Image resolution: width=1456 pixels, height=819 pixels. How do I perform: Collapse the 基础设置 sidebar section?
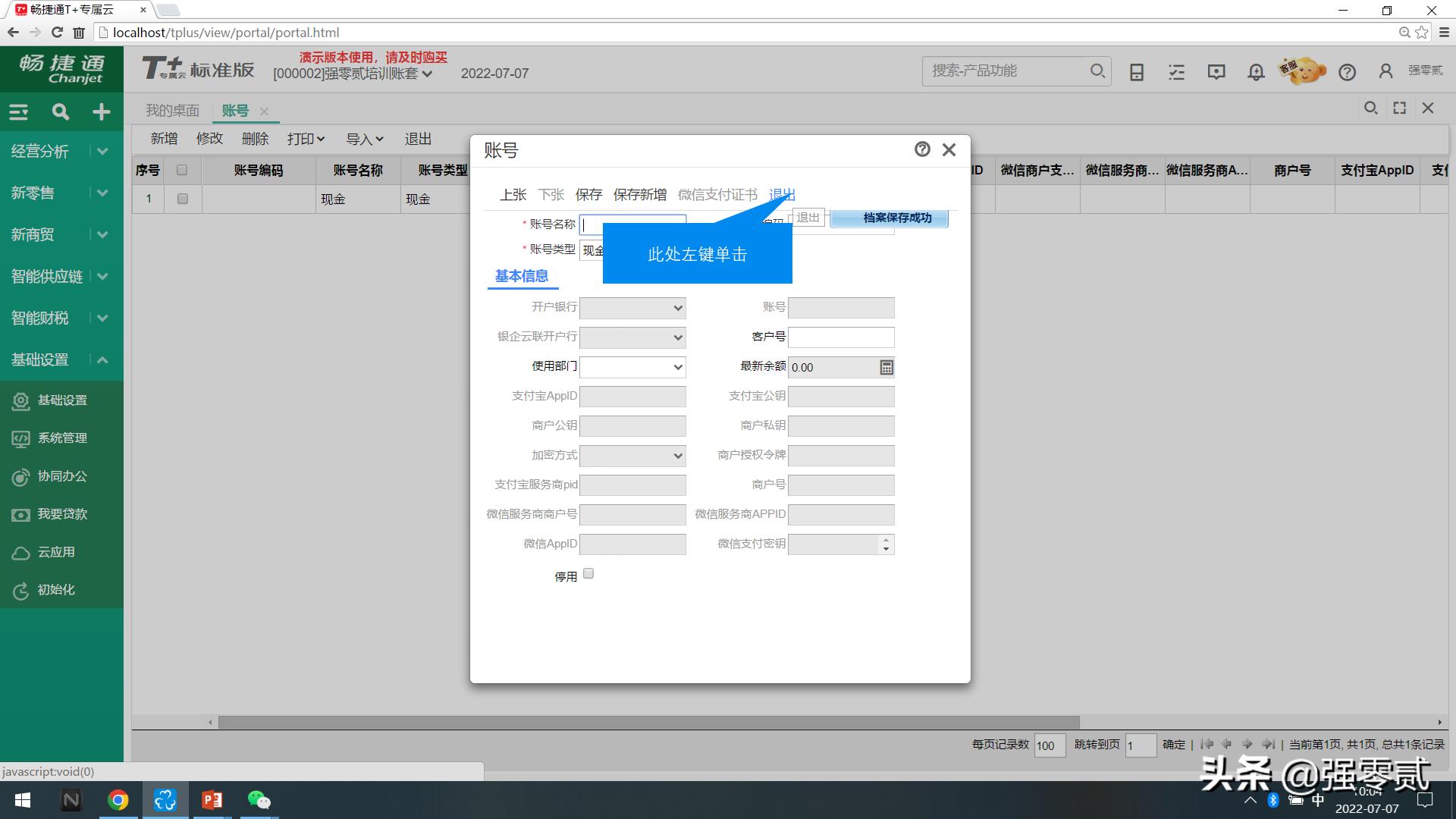tap(102, 359)
